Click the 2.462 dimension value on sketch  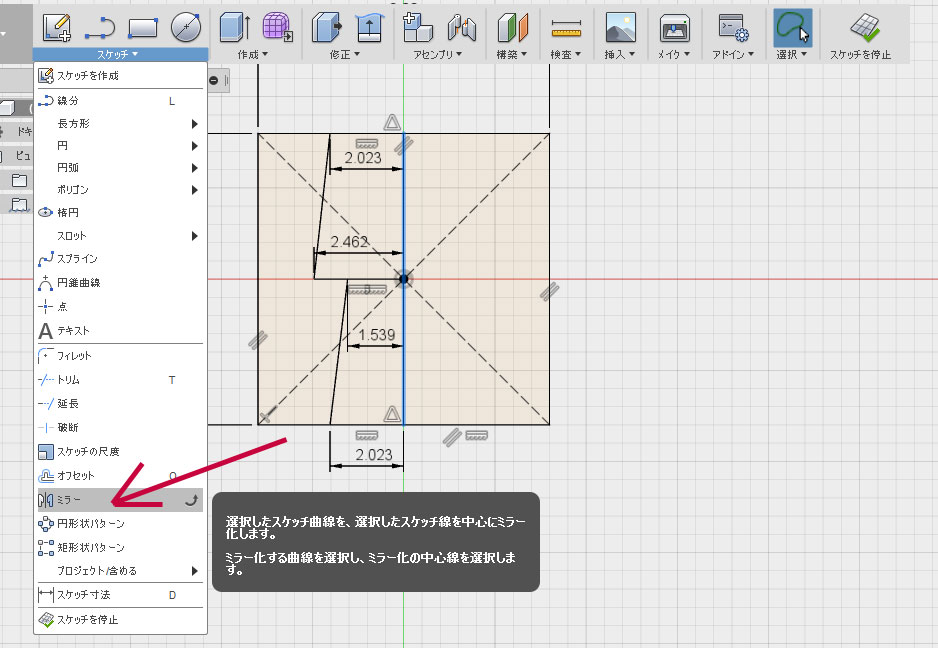(349, 242)
